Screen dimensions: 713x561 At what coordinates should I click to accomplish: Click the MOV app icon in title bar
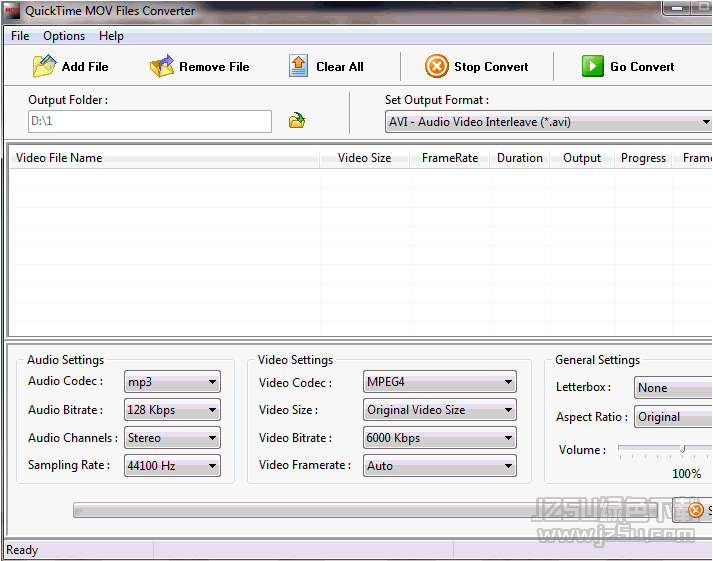pyautogui.click(x=12, y=10)
